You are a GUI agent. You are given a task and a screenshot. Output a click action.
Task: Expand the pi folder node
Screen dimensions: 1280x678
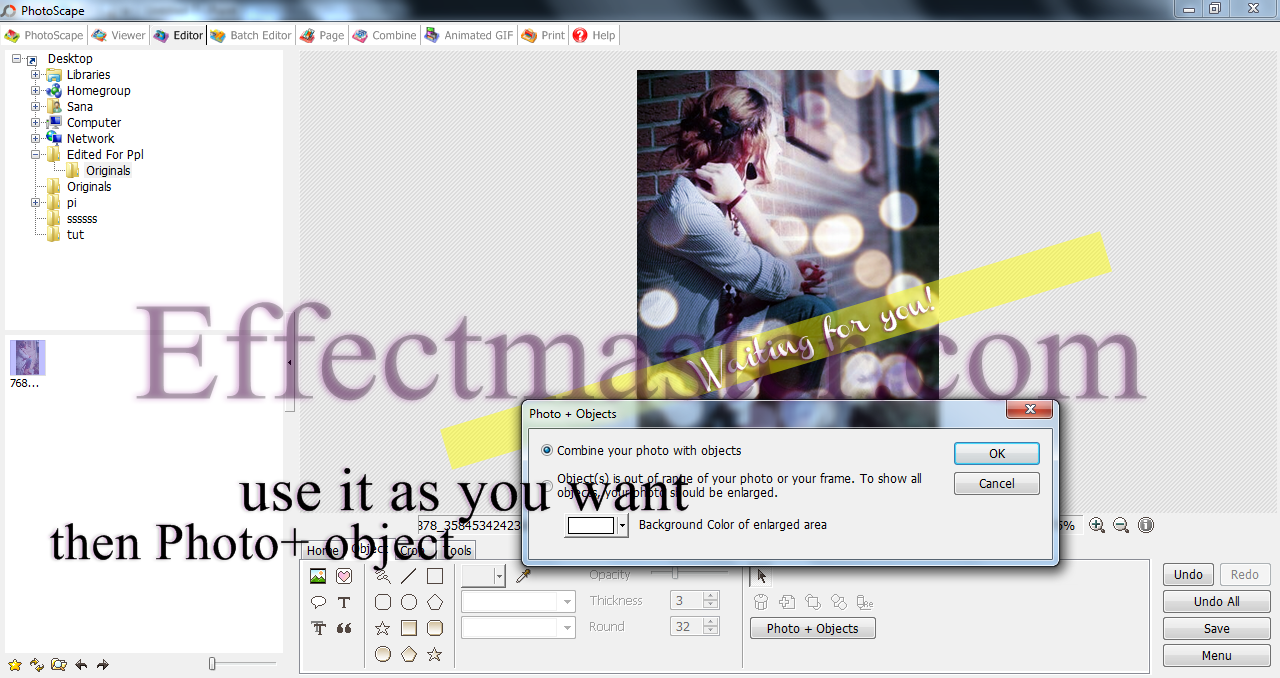(x=36, y=203)
